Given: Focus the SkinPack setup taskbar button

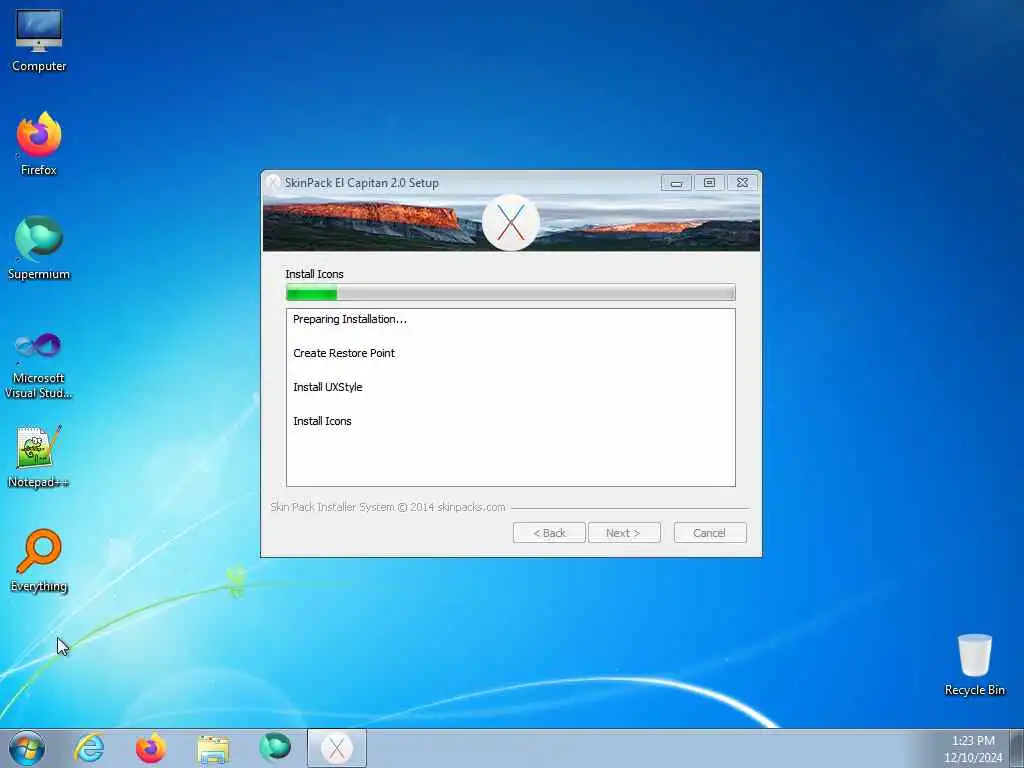Looking at the screenshot, I should (x=337, y=748).
